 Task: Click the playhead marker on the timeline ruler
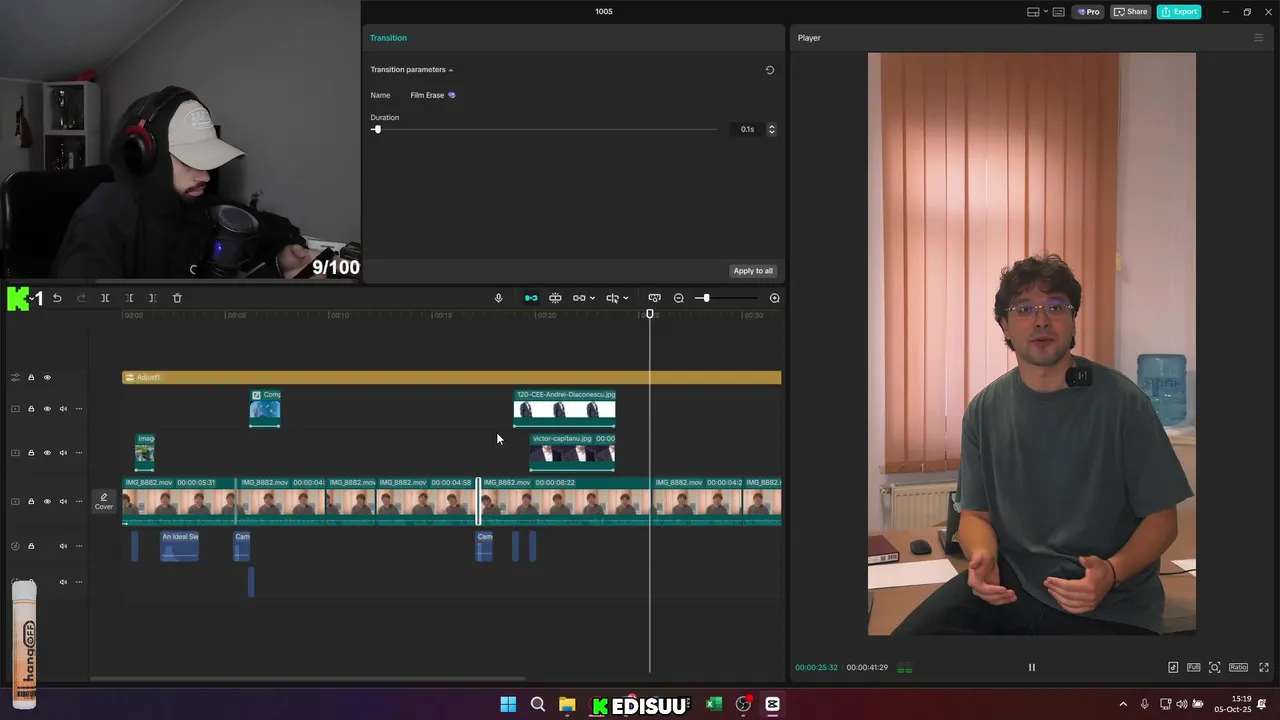click(650, 314)
